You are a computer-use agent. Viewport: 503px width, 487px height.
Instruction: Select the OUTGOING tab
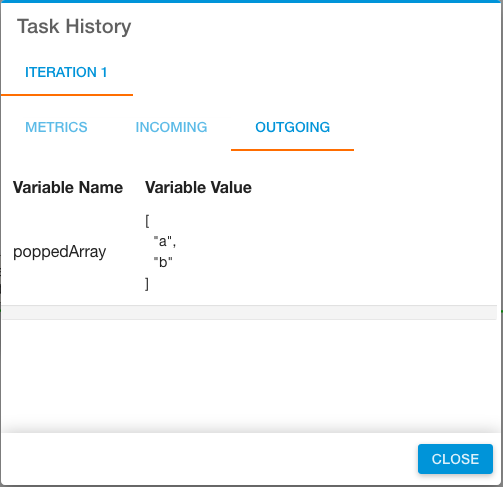292,127
